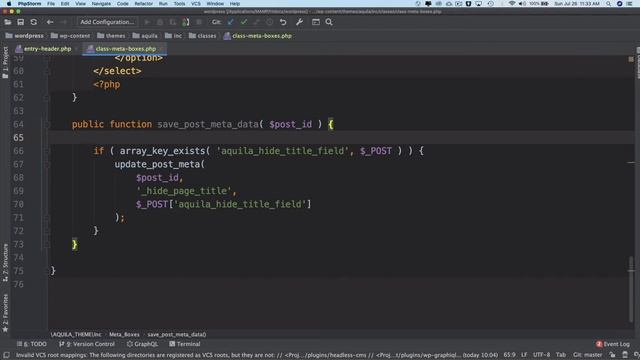Click the Run play icon
The width and height of the screenshot is (640, 360).
coord(147,22)
